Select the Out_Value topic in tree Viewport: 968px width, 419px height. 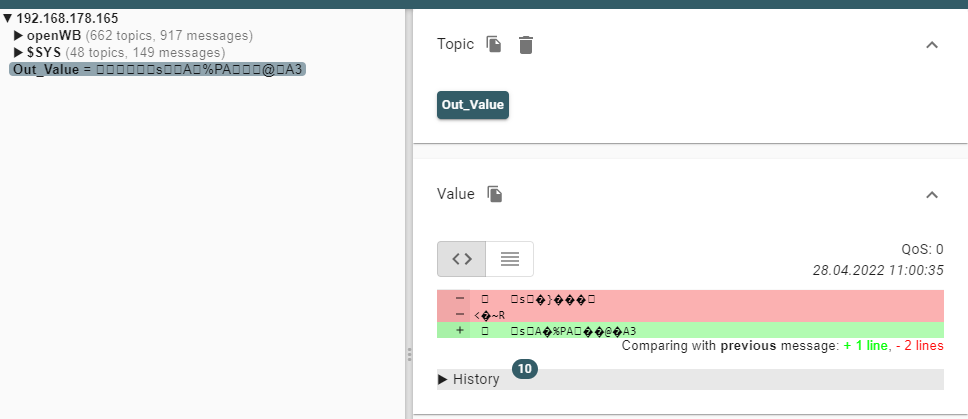[157, 69]
